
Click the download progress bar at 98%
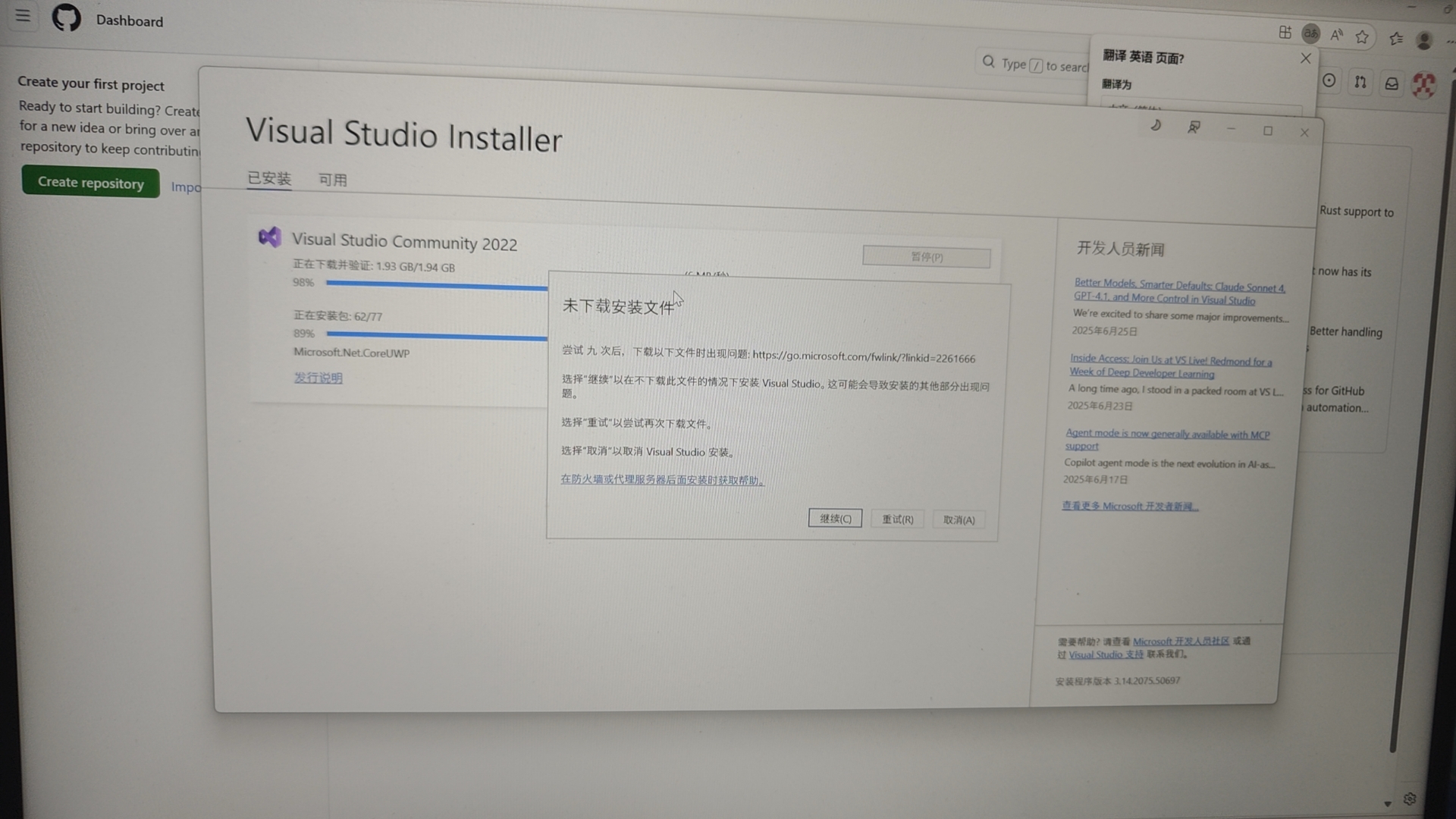point(437,285)
